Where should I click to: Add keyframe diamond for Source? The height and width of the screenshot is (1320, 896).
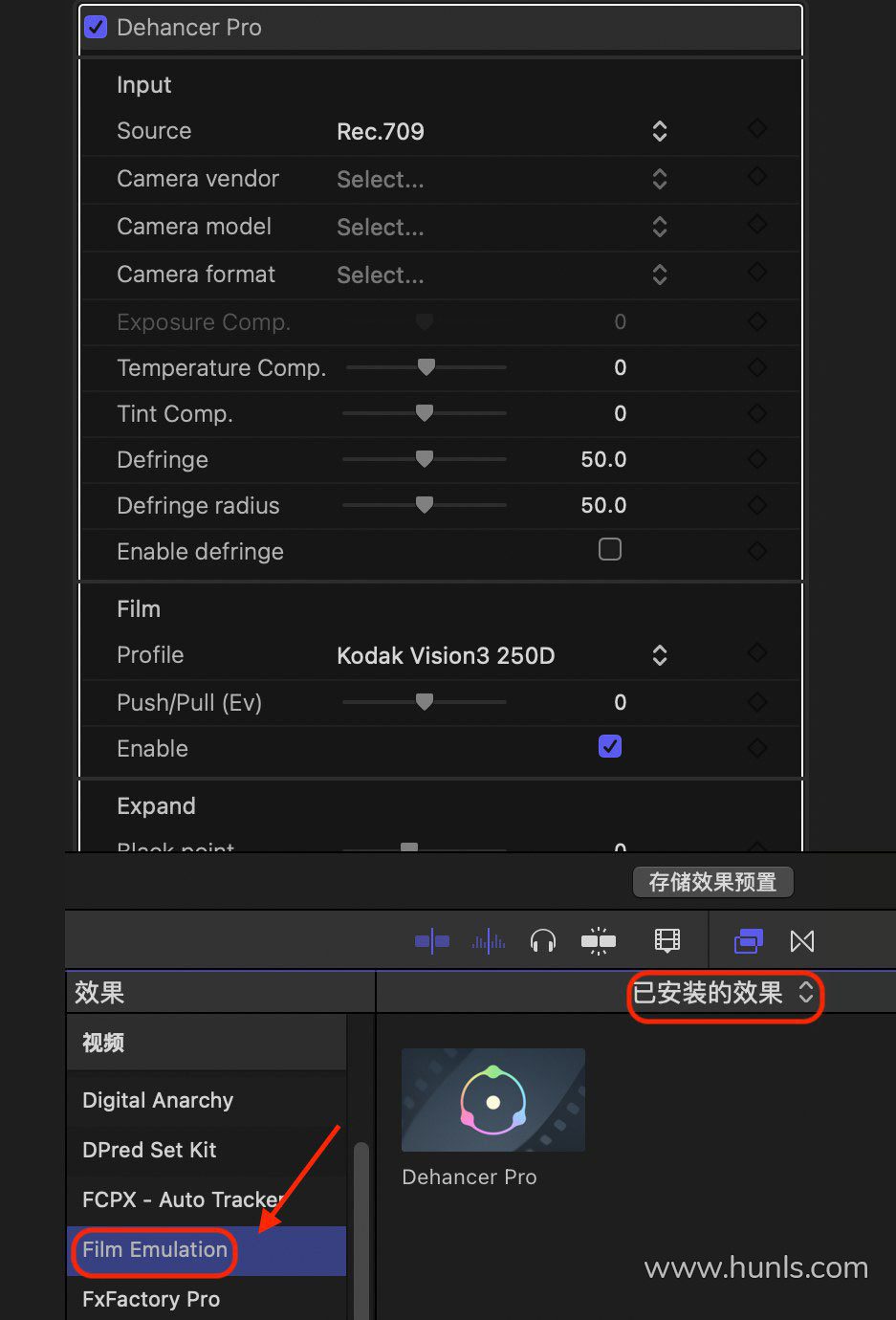click(x=757, y=128)
